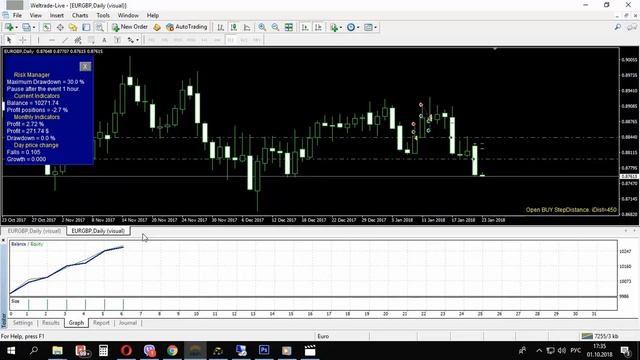Select the text tool A
The width and height of the screenshot is (640, 360).
coord(104,40)
